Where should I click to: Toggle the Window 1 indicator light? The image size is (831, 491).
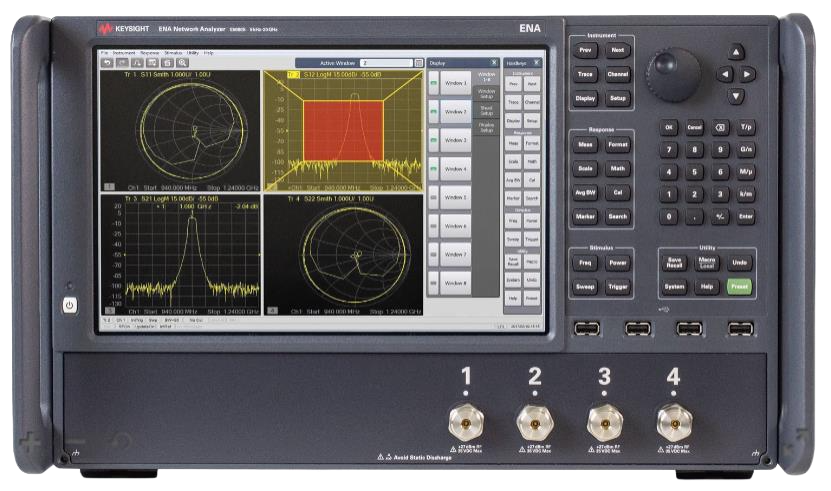coord(434,84)
